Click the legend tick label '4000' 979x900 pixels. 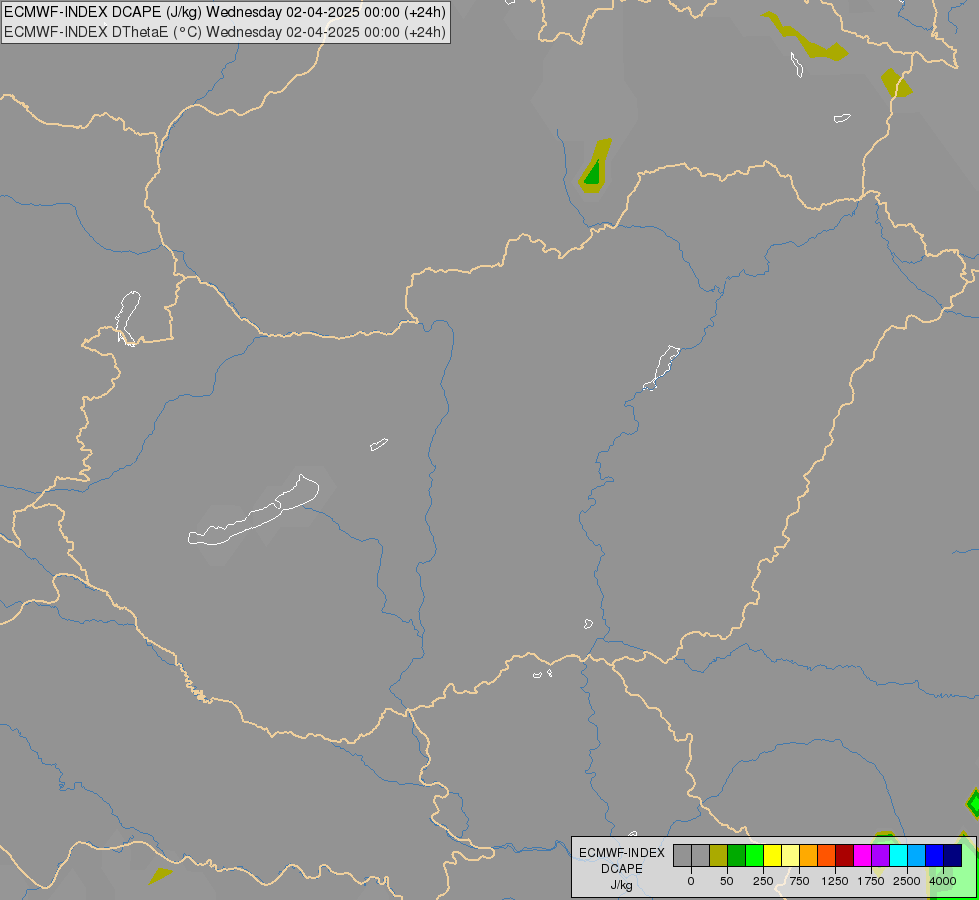click(x=942, y=881)
